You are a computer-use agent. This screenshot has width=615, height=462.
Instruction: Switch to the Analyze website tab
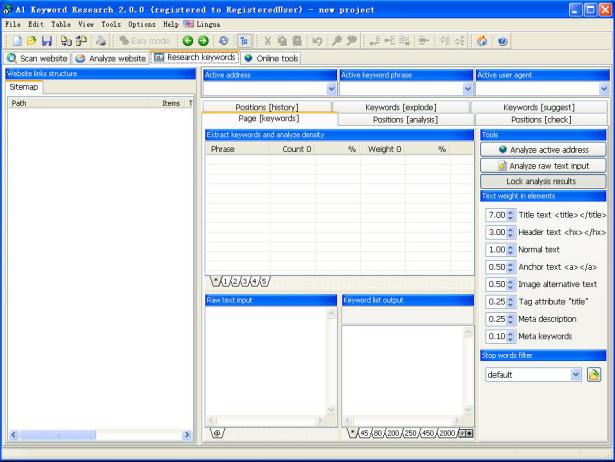(x=111, y=58)
